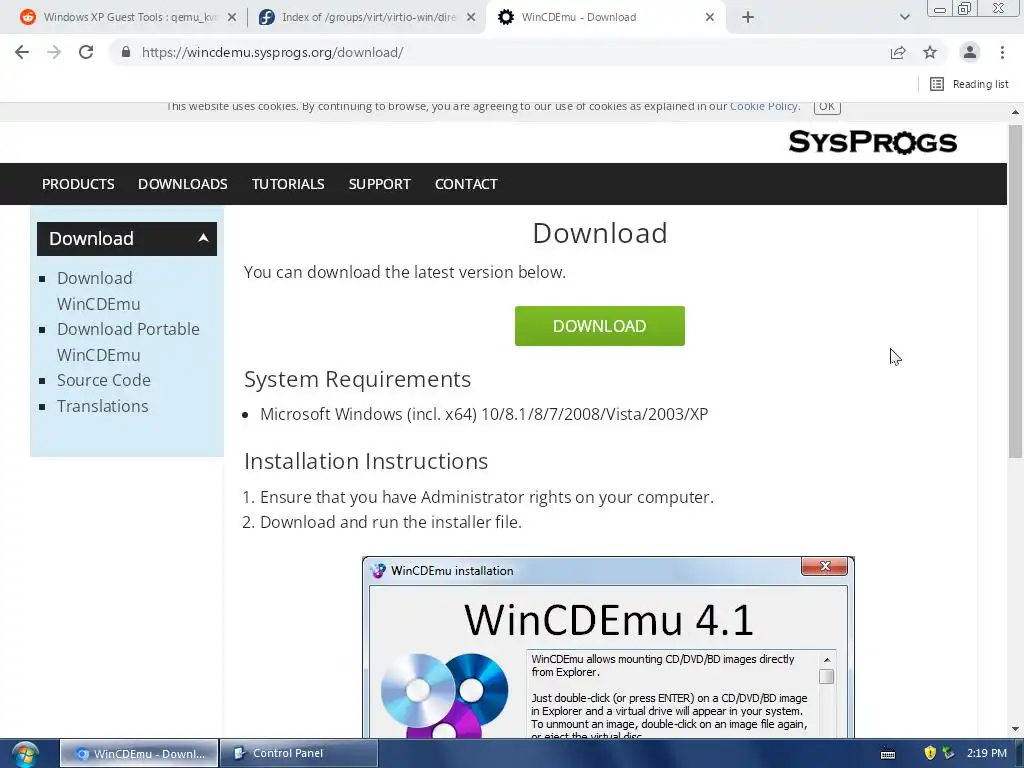Open the Translations sidebar link
Image resolution: width=1024 pixels, height=768 pixels.
pos(103,406)
